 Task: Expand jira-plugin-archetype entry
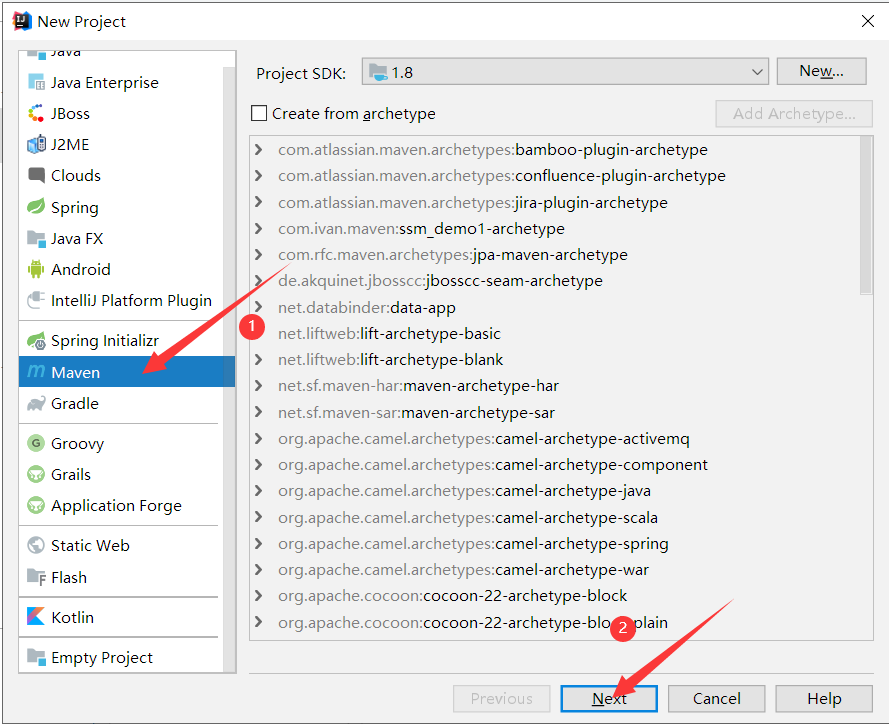click(x=259, y=202)
